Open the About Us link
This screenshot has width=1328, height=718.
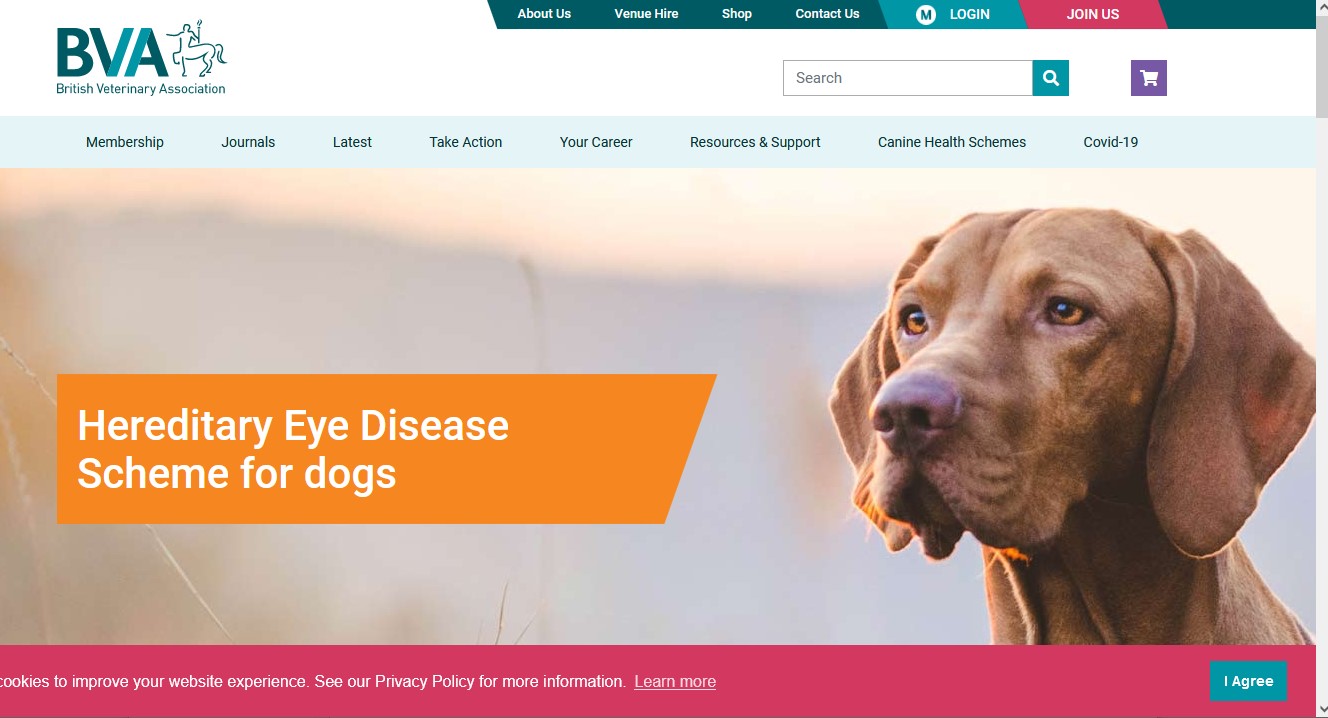coord(544,14)
